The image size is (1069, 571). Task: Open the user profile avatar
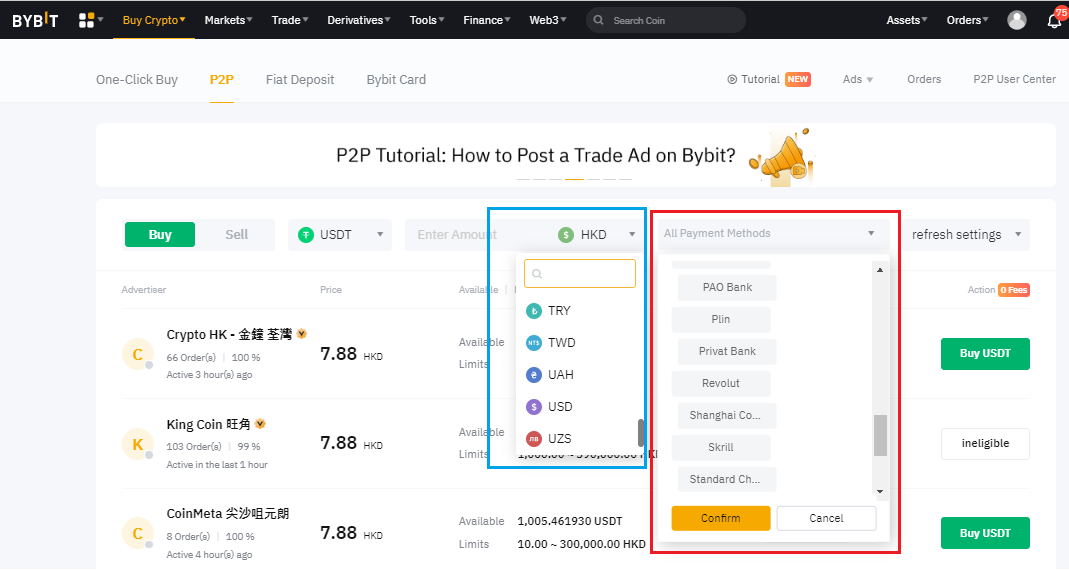coord(1017,20)
